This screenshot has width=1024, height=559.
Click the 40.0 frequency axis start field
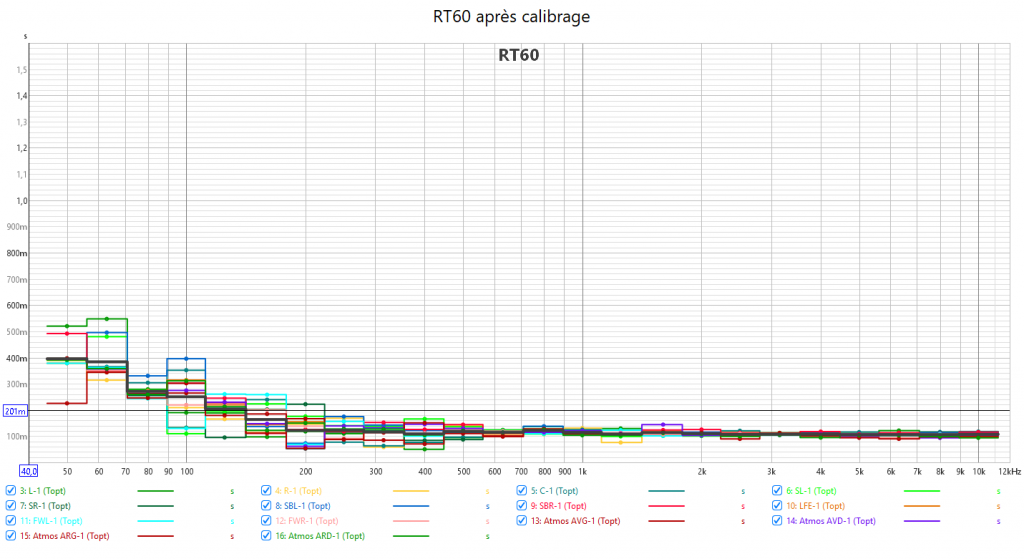(x=28, y=470)
